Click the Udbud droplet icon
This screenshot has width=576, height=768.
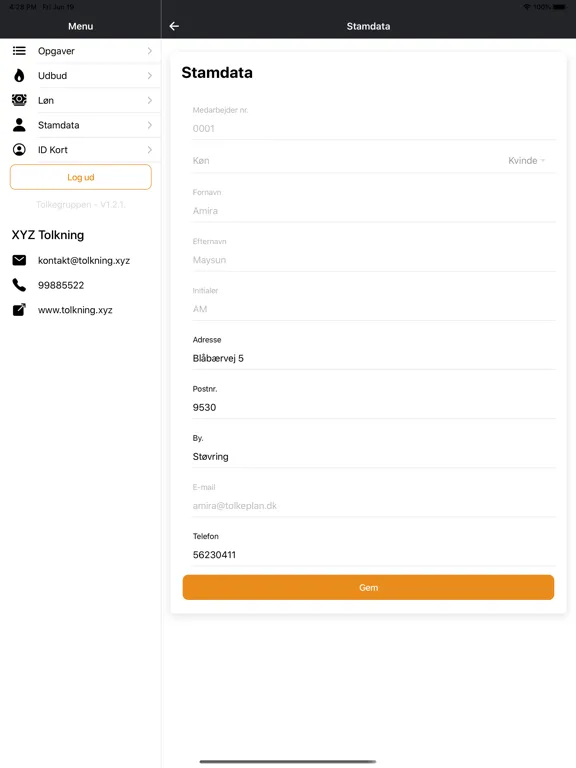19,75
